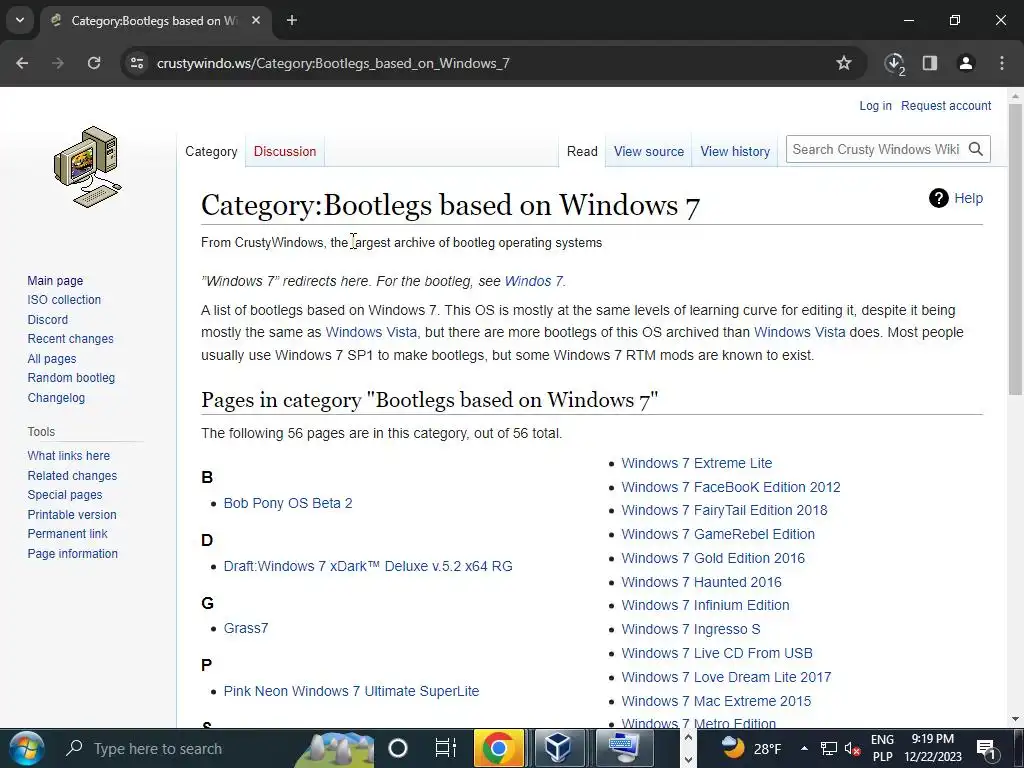Switch to the Discussion tab

click(x=285, y=152)
